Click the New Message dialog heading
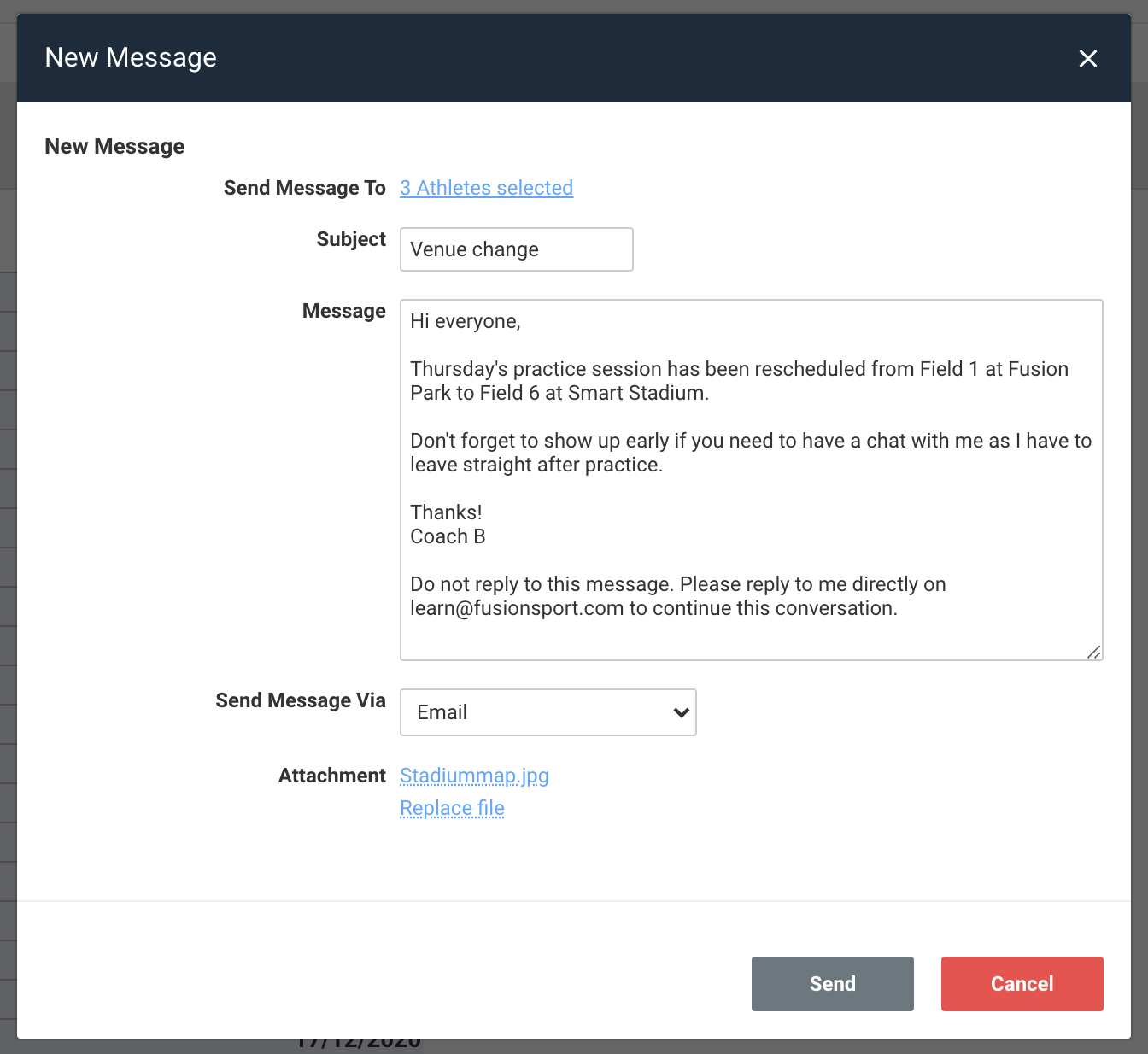 pyautogui.click(x=130, y=56)
